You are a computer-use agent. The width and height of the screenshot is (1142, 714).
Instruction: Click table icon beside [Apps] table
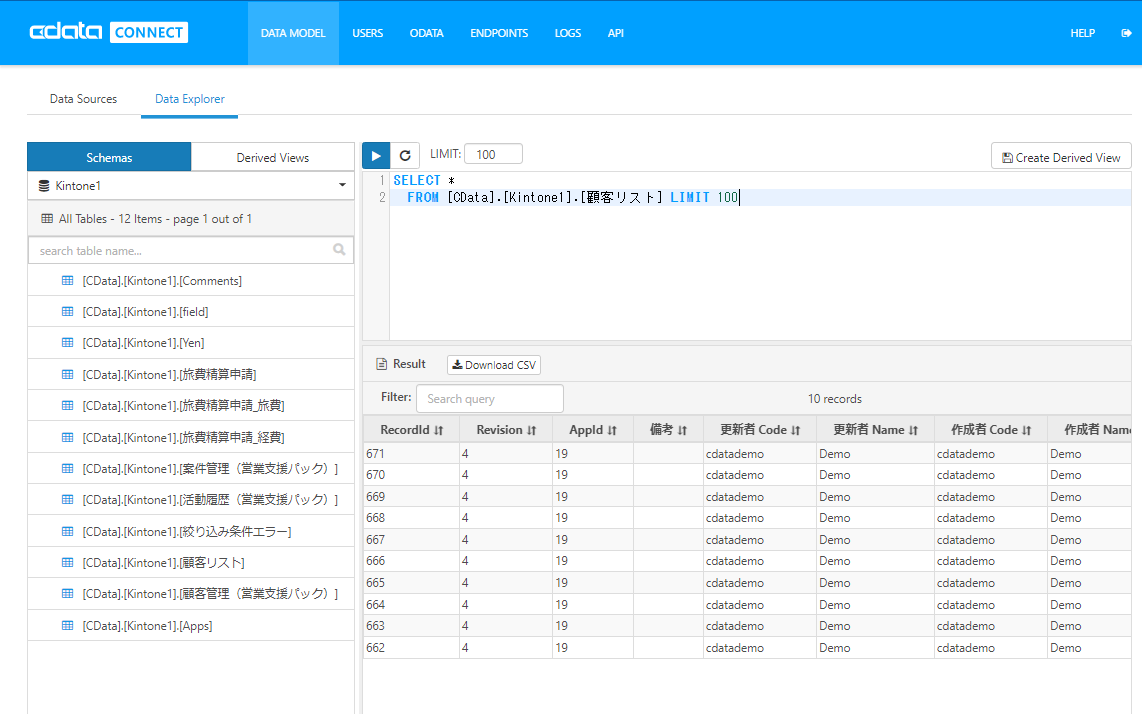[68, 625]
